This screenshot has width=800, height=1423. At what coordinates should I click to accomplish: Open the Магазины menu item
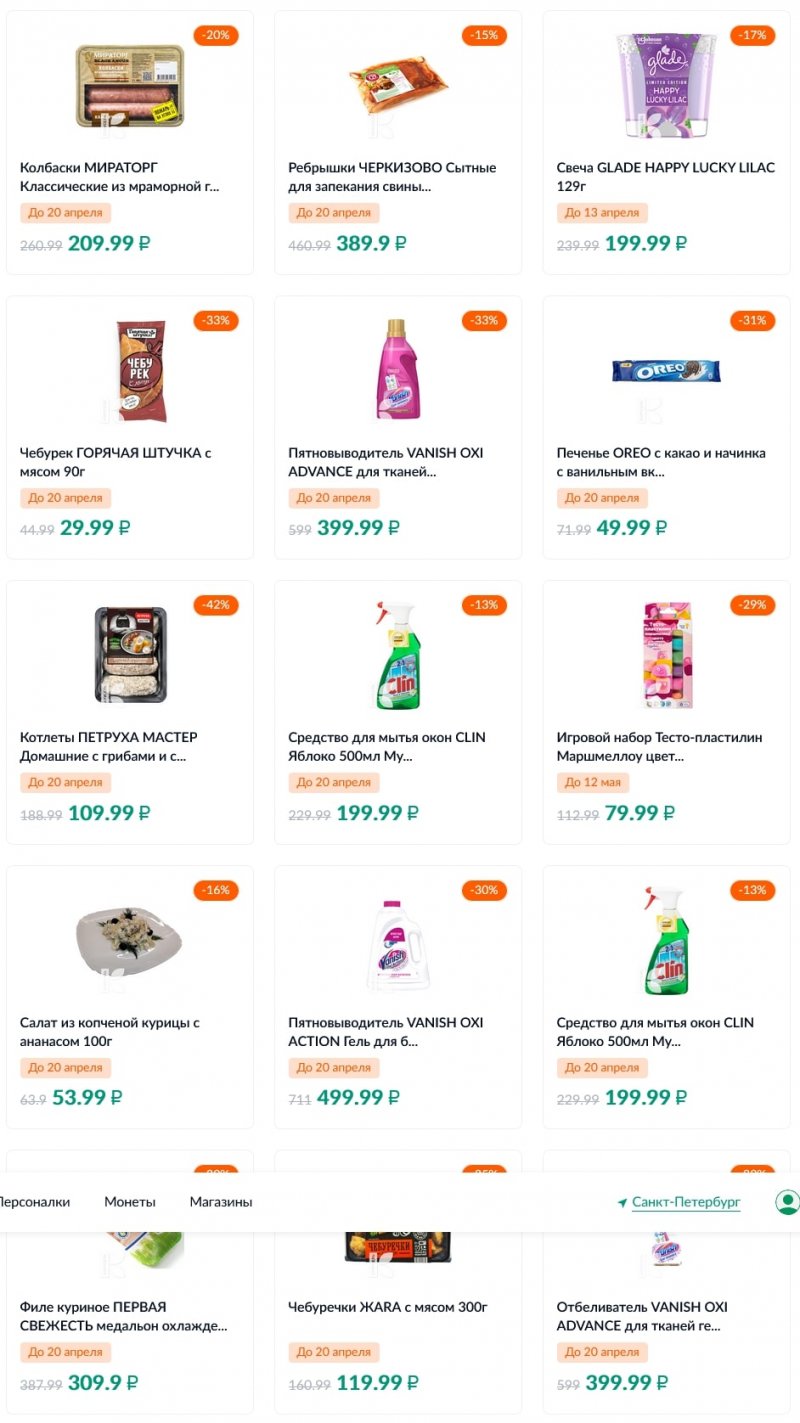tap(221, 1202)
